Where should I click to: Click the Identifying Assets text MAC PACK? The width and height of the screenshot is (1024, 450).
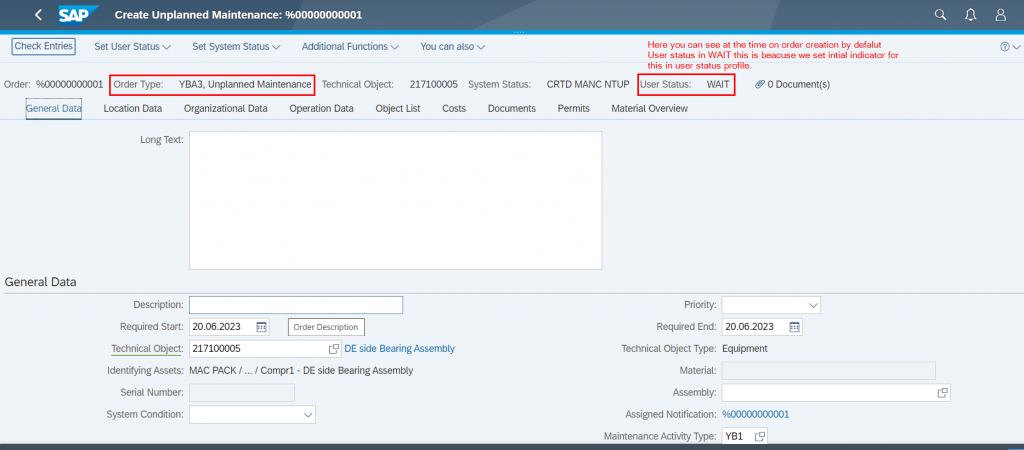pos(301,370)
